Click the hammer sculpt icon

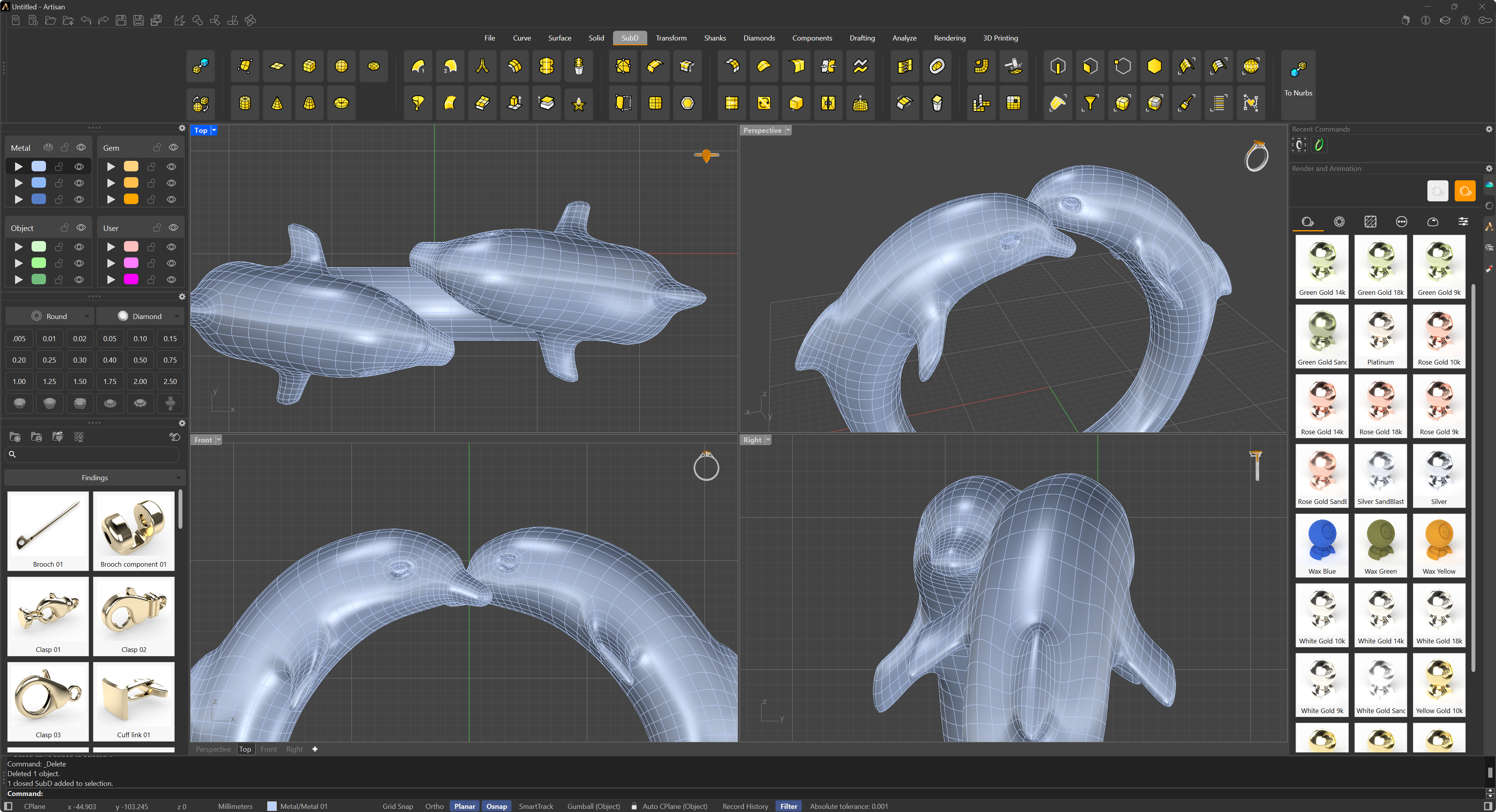click(1014, 66)
